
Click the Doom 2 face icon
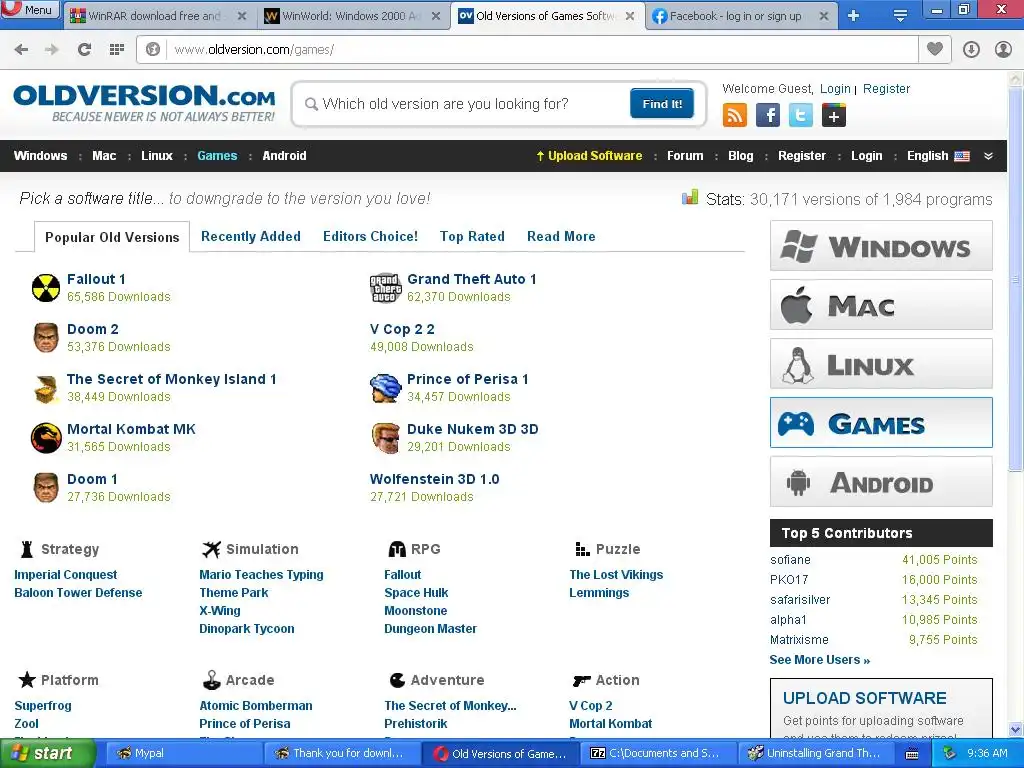tap(46, 338)
